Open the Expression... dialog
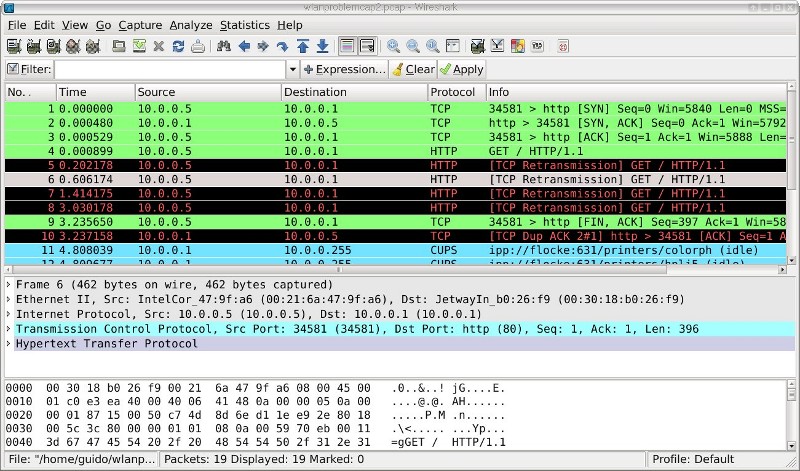This screenshot has height=471, width=800. tap(344, 69)
